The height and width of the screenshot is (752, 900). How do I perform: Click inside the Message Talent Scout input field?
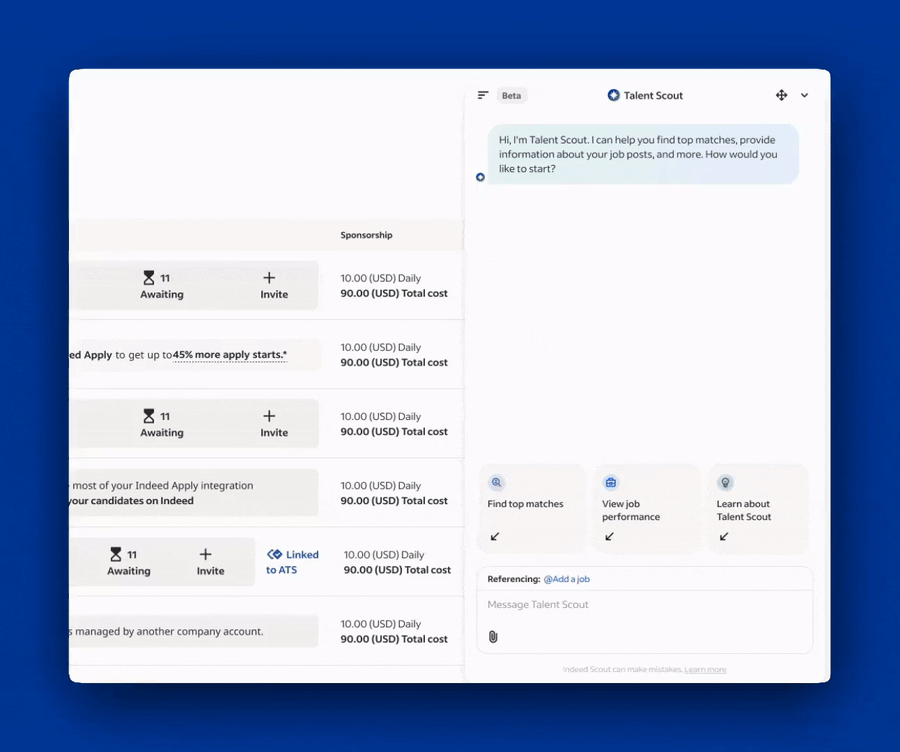(600, 604)
